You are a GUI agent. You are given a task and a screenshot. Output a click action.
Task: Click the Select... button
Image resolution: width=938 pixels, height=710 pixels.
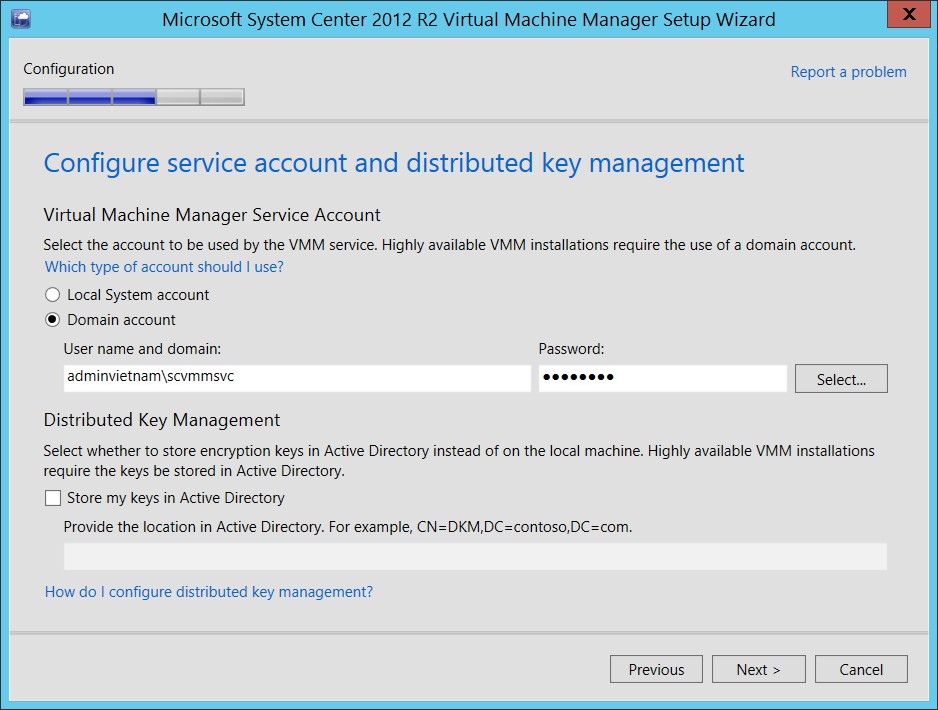[x=841, y=379]
